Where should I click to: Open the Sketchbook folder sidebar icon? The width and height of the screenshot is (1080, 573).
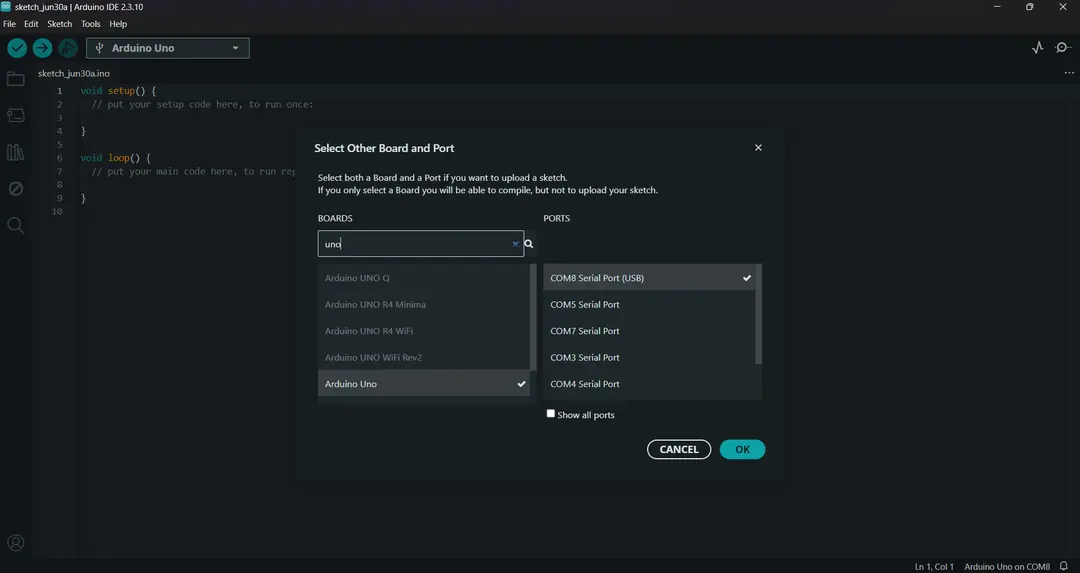[x=15, y=79]
